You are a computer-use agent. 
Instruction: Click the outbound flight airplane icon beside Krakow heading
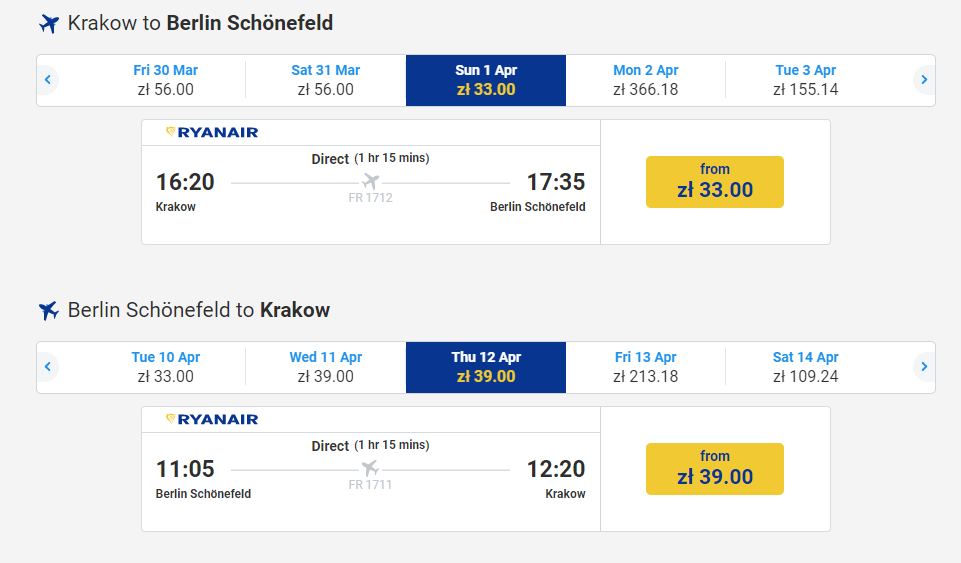[x=49, y=23]
